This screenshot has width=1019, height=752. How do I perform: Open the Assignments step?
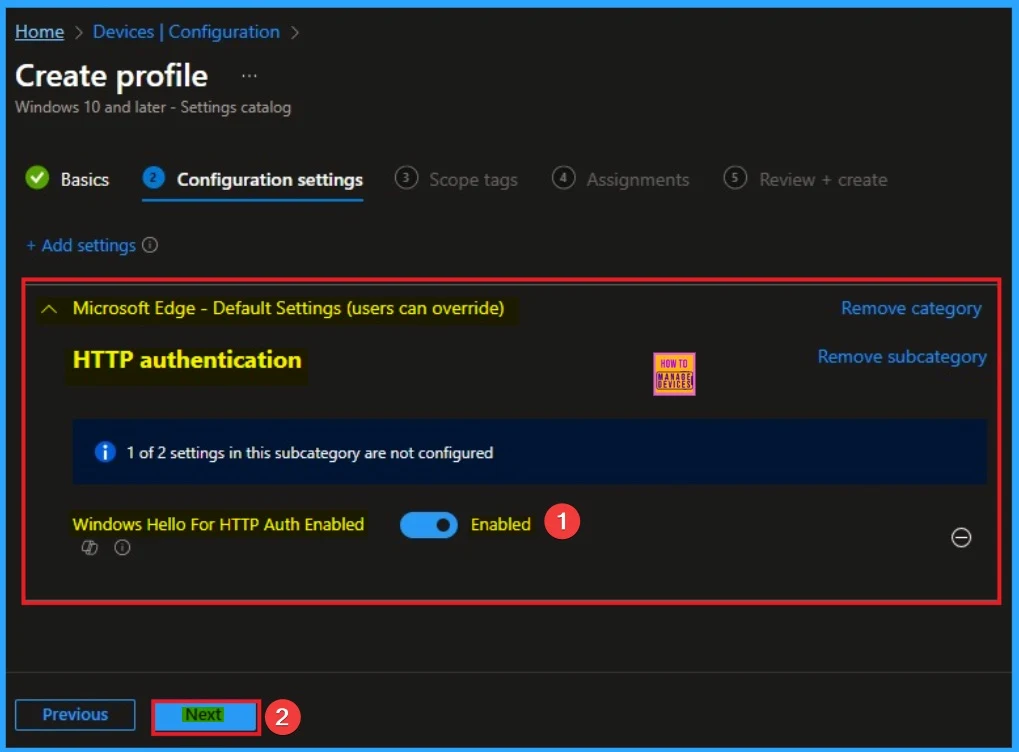(x=621, y=180)
